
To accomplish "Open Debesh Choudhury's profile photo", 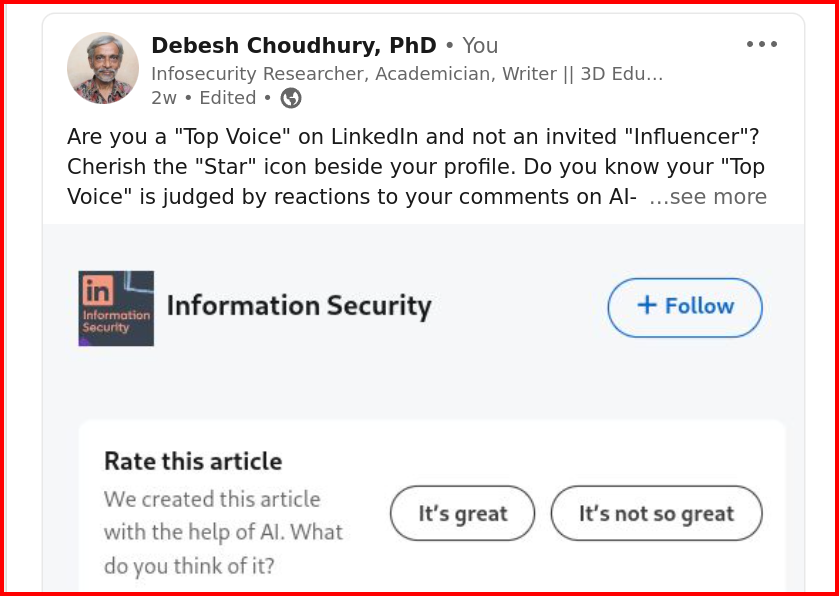I will pos(103,68).
